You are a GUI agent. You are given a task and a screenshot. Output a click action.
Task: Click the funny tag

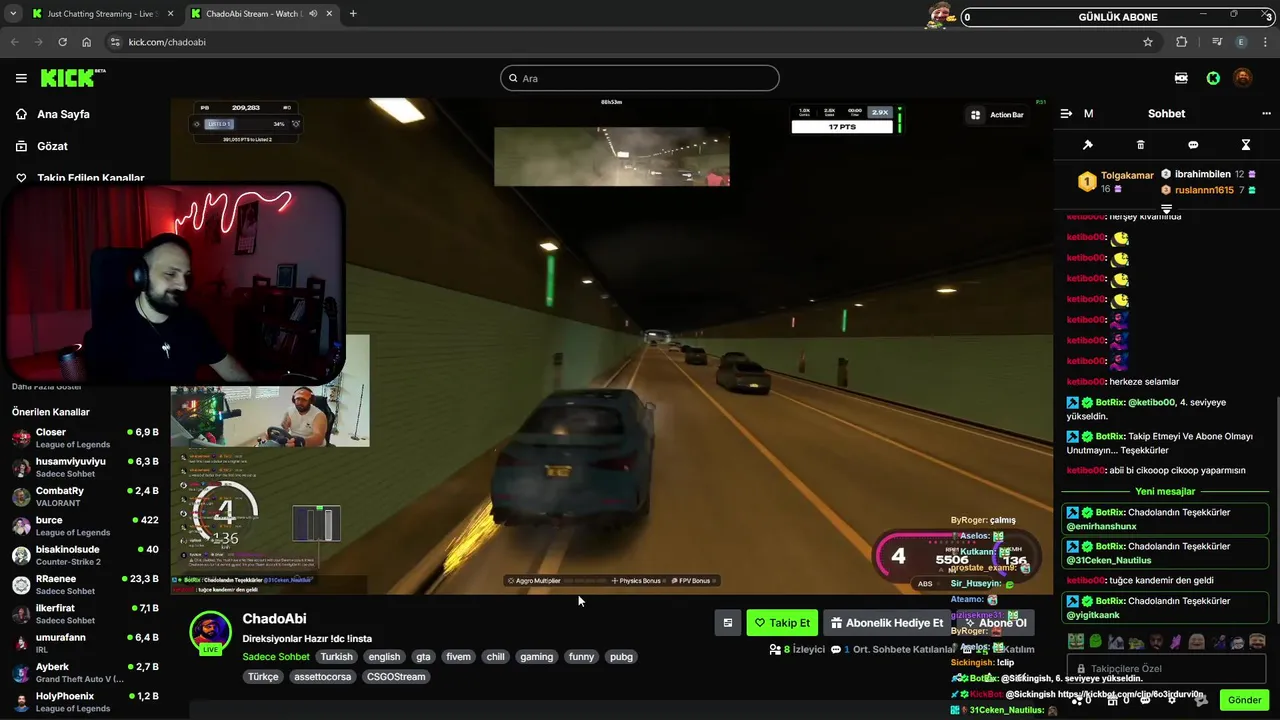pyautogui.click(x=581, y=657)
